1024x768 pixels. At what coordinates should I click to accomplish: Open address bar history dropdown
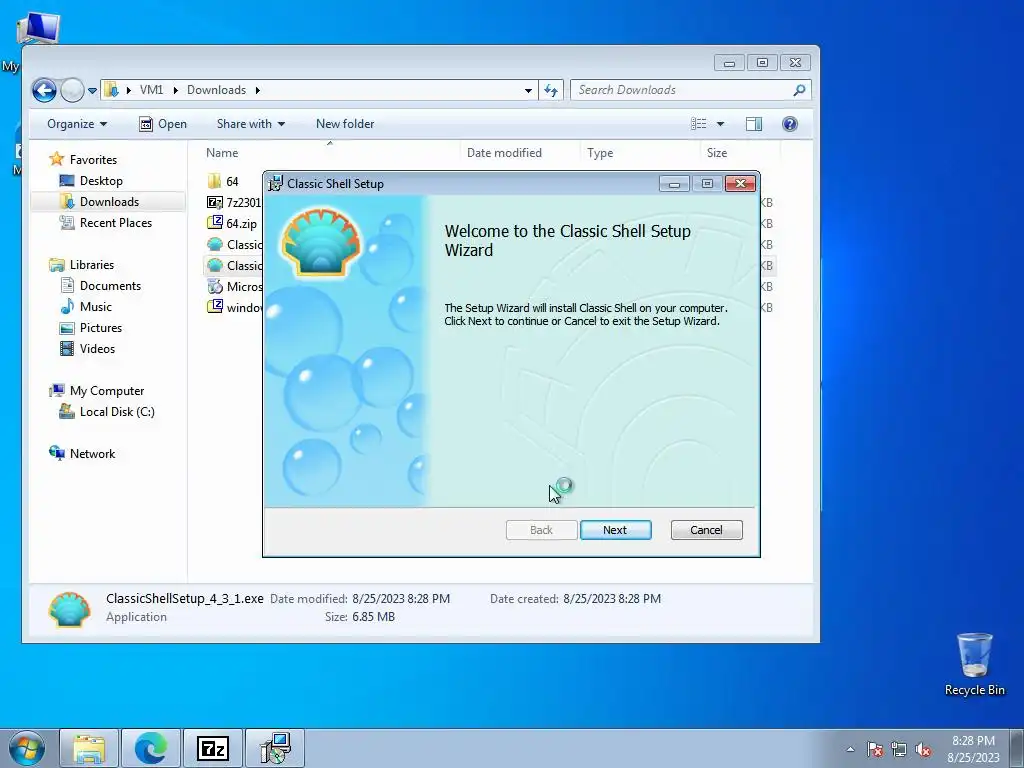[x=528, y=90]
